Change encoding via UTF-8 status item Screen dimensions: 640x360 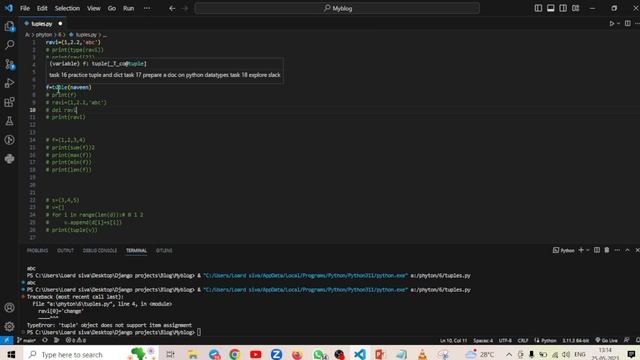(x=505, y=340)
